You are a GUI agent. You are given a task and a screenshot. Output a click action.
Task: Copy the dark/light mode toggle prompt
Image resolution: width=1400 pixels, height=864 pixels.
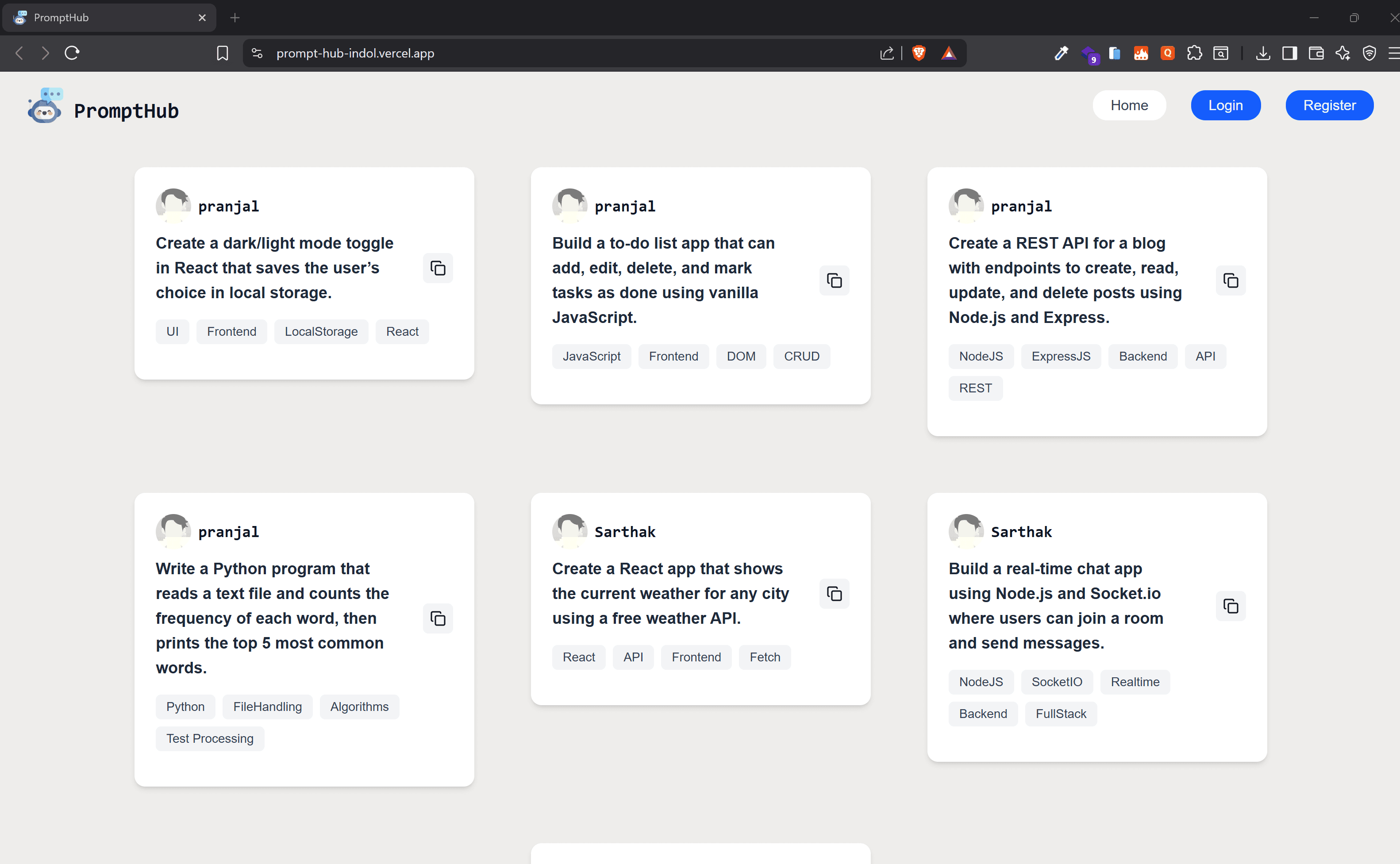[x=438, y=268]
